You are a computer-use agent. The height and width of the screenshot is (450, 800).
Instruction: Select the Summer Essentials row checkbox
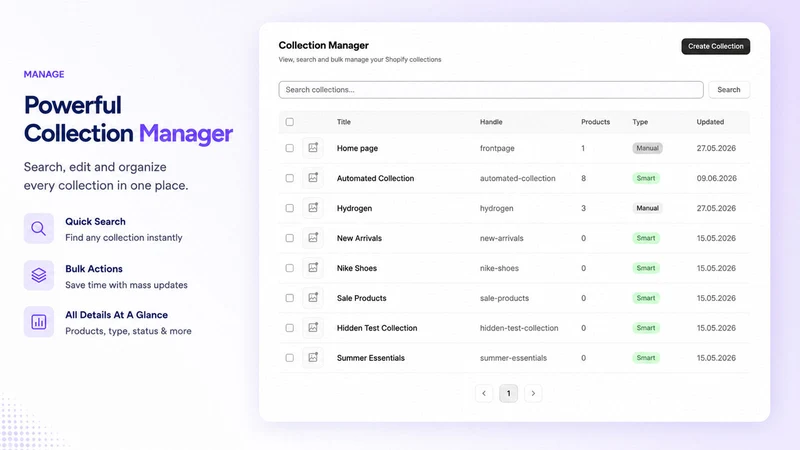290,358
